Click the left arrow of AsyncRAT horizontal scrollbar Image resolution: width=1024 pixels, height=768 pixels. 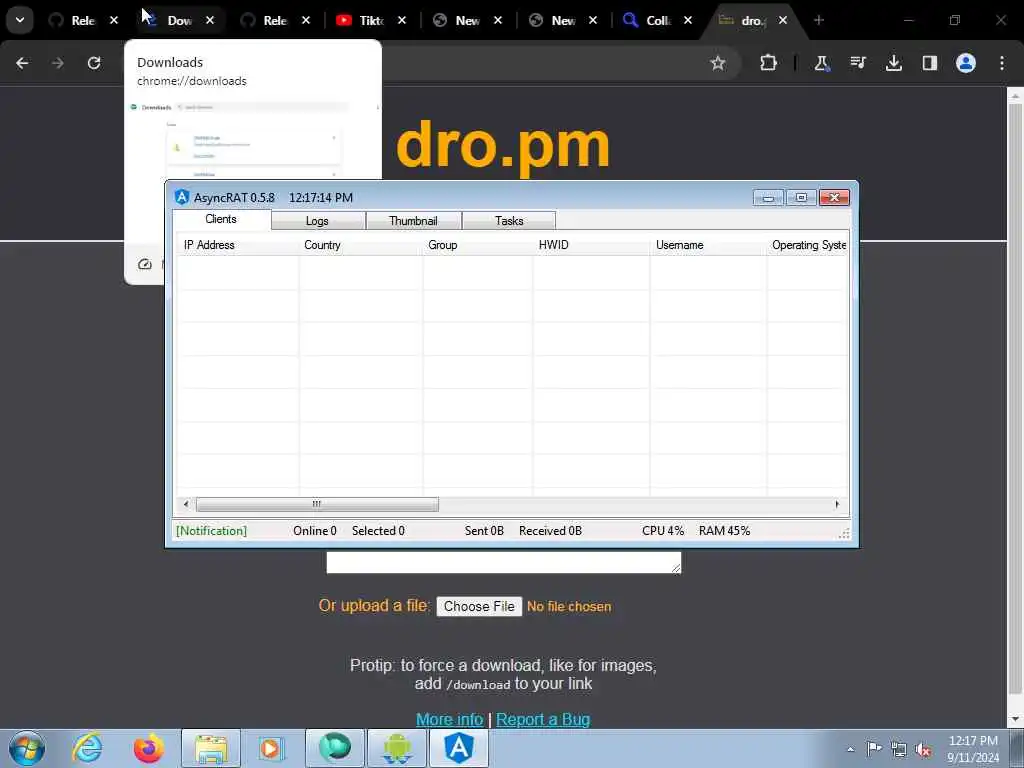(x=186, y=504)
